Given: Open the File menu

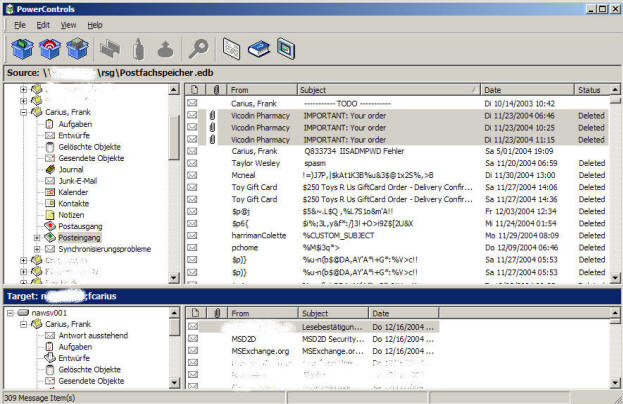Looking at the screenshot, I should (19, 25).
